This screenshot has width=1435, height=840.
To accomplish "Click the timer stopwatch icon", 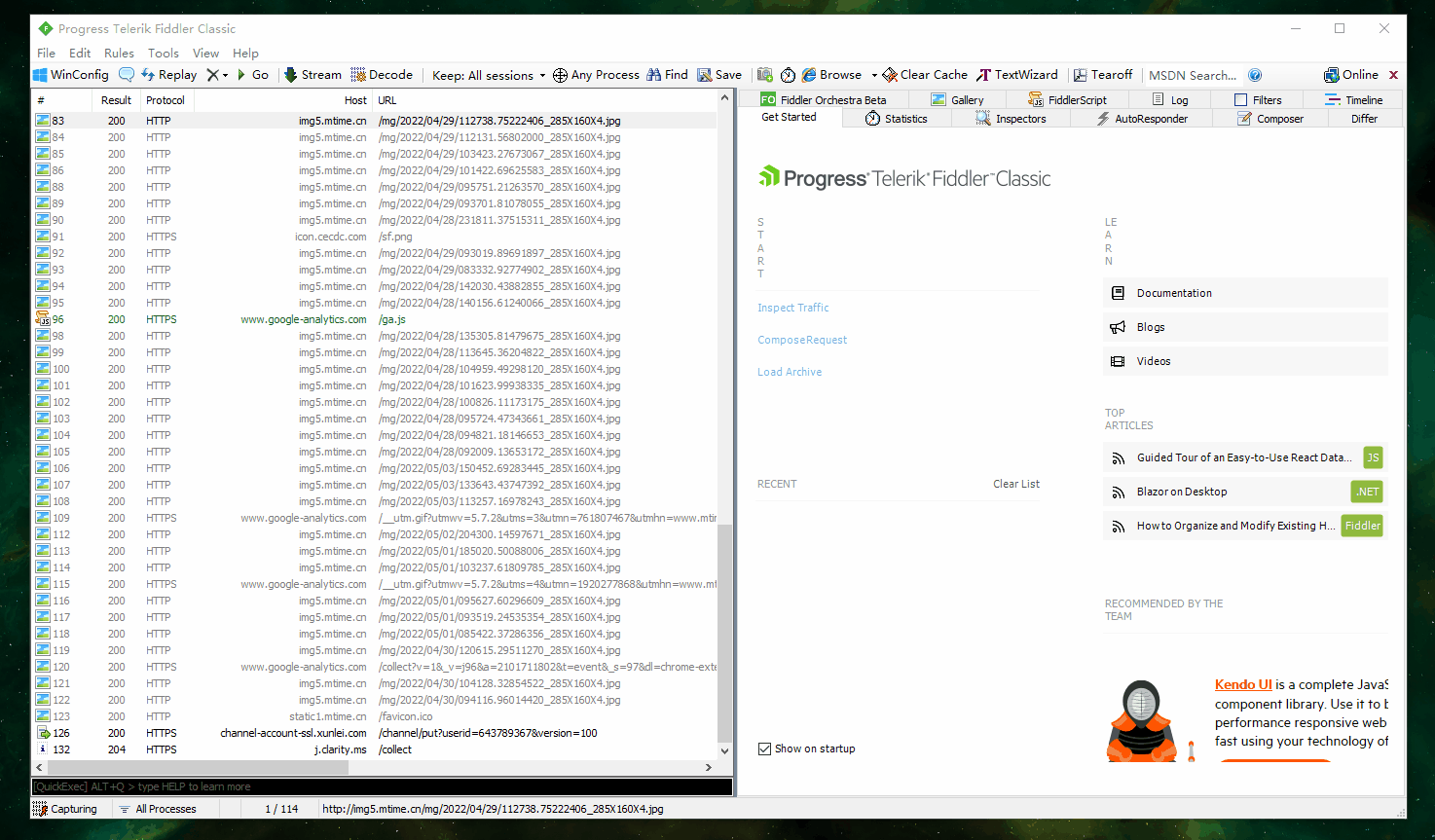I will point(788,75).
